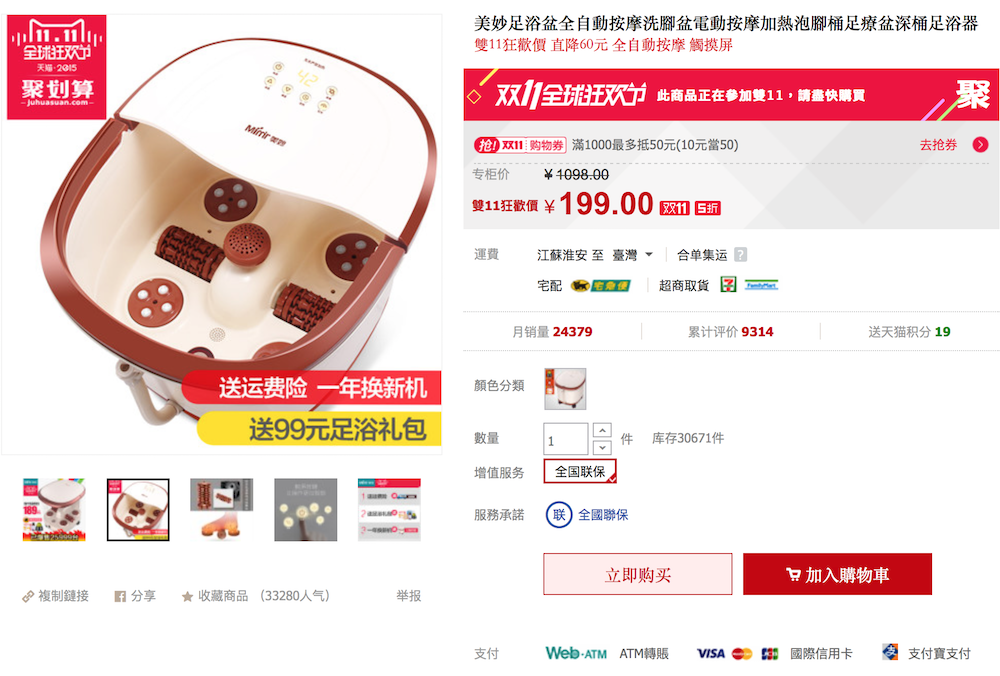Decrease quantity with the down arrow
The image size is (1000, 676).
tap(602, 447)
